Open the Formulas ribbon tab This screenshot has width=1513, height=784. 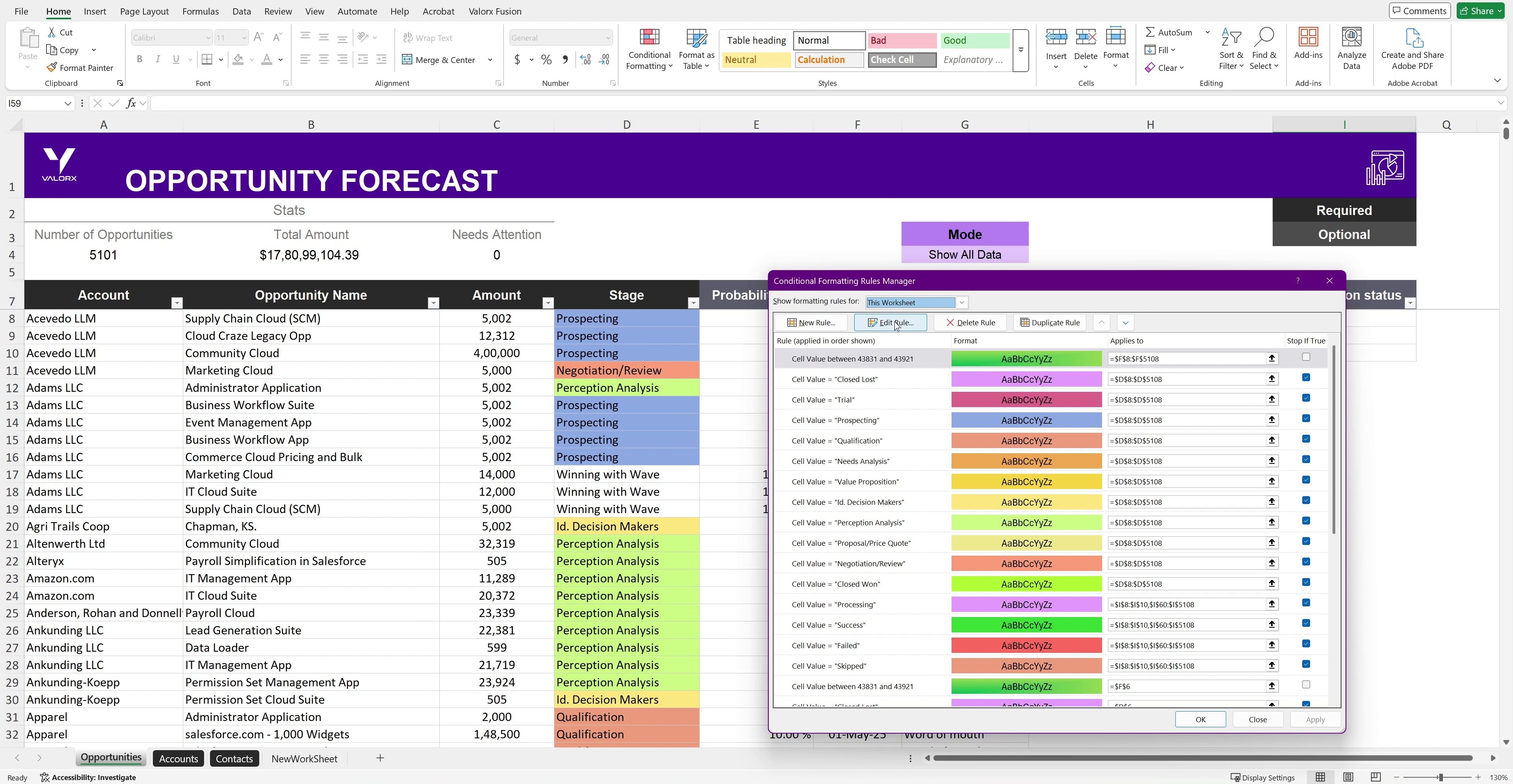pyautogui.click(x=200, y=11)
